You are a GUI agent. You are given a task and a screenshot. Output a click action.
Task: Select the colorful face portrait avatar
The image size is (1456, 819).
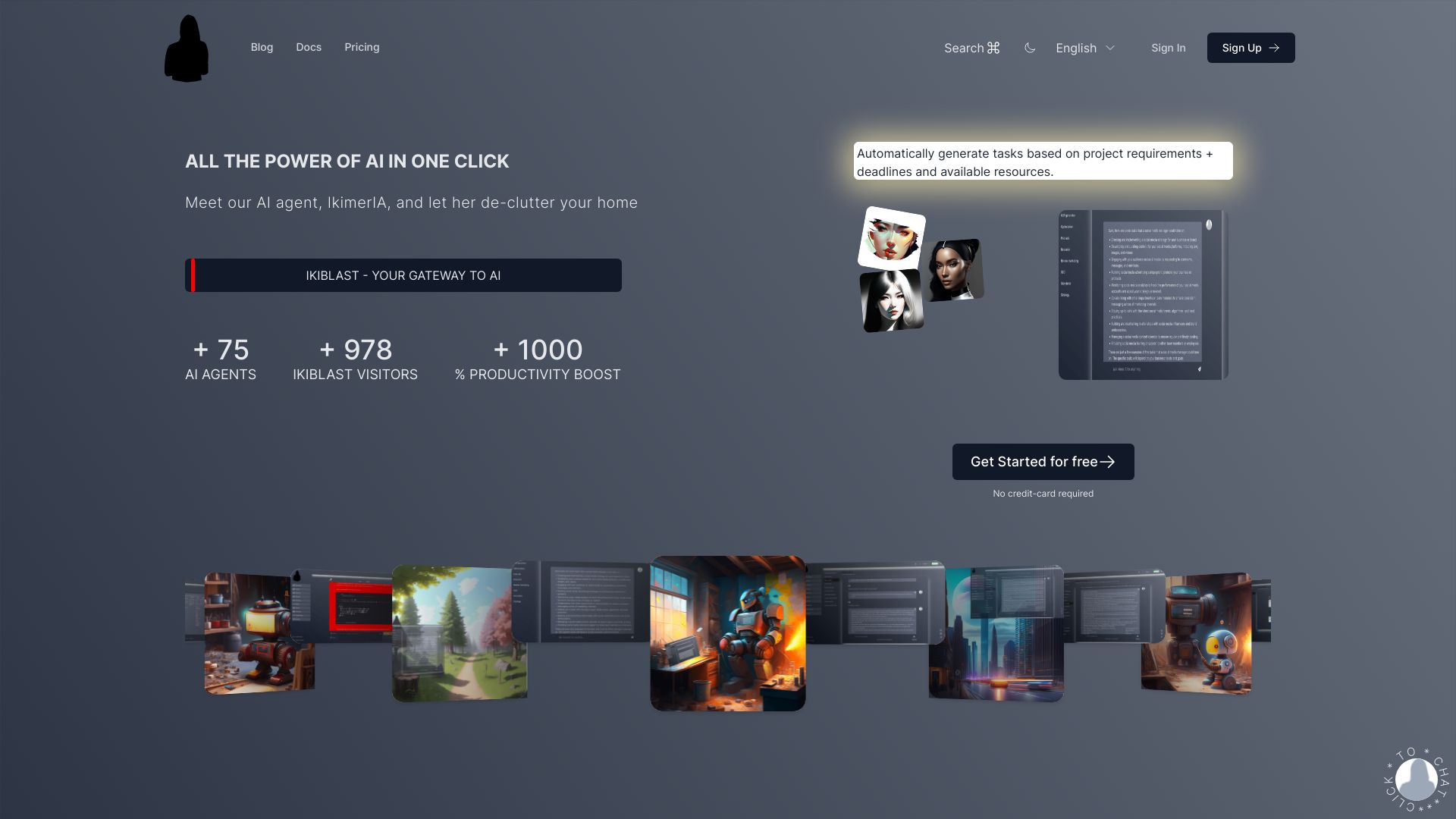pyautogui.click(x=891, y=237)
